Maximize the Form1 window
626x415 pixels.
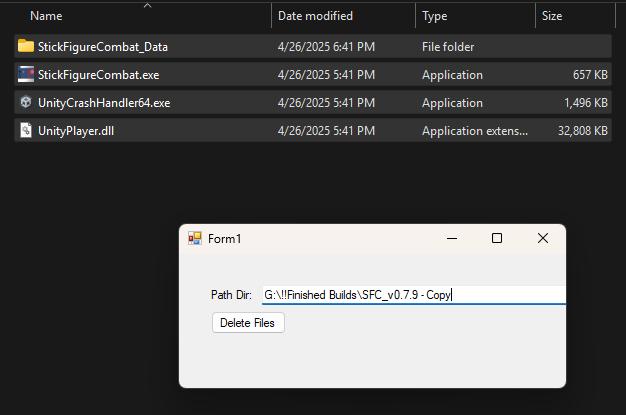497,238
